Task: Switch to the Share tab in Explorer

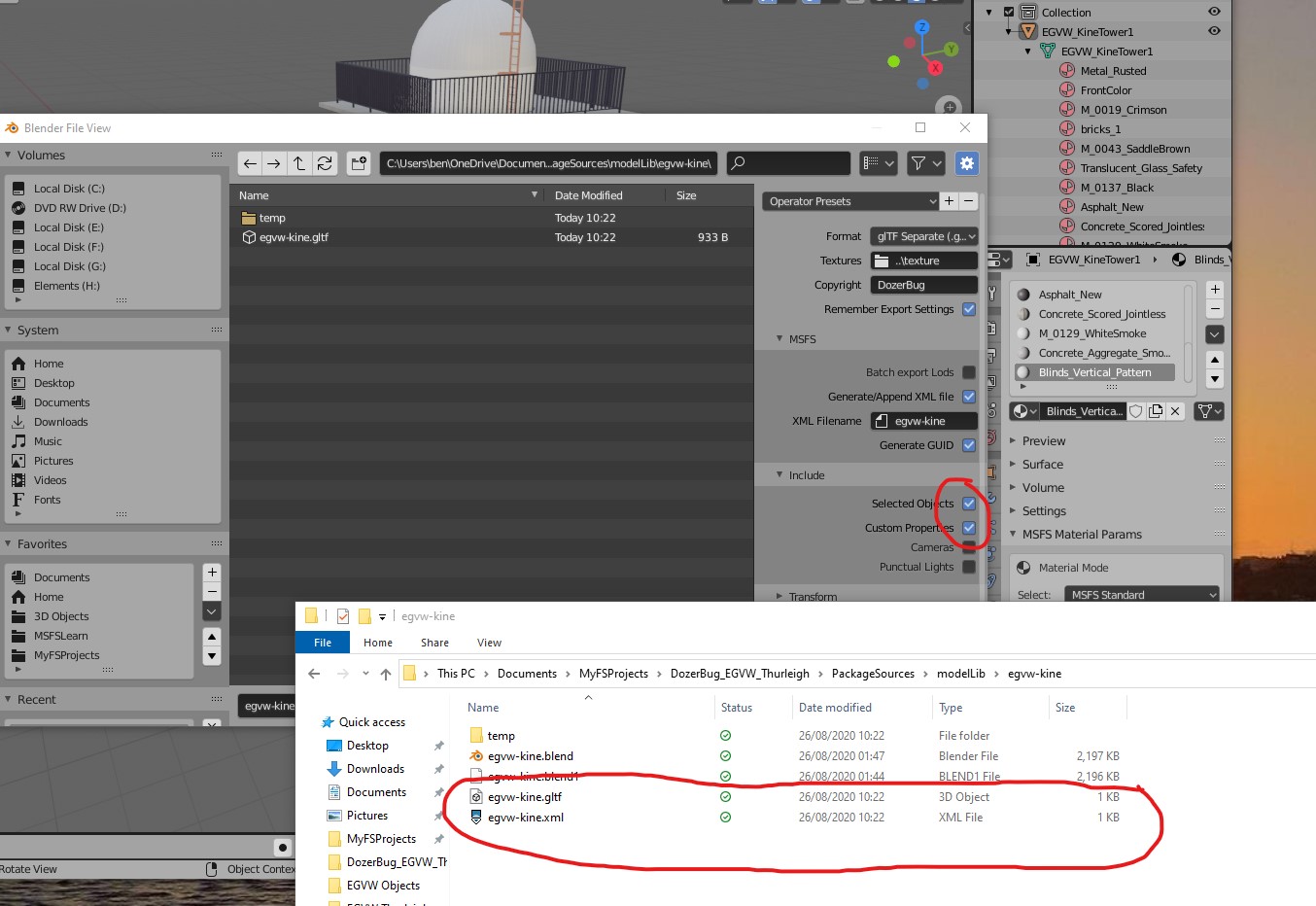Action: pos(433,642)
